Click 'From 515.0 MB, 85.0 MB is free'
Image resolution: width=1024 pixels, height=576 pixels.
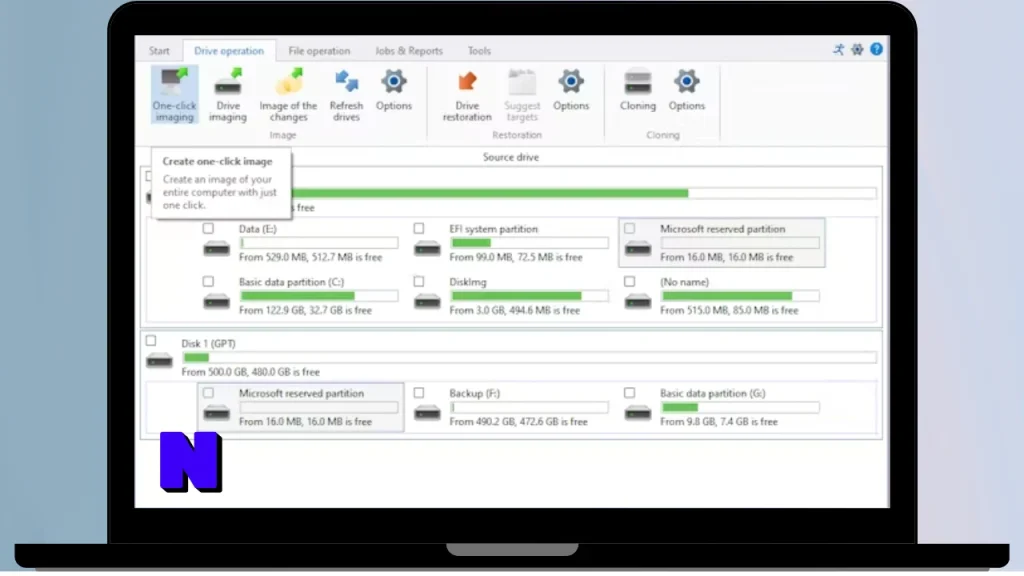[729, 311]
